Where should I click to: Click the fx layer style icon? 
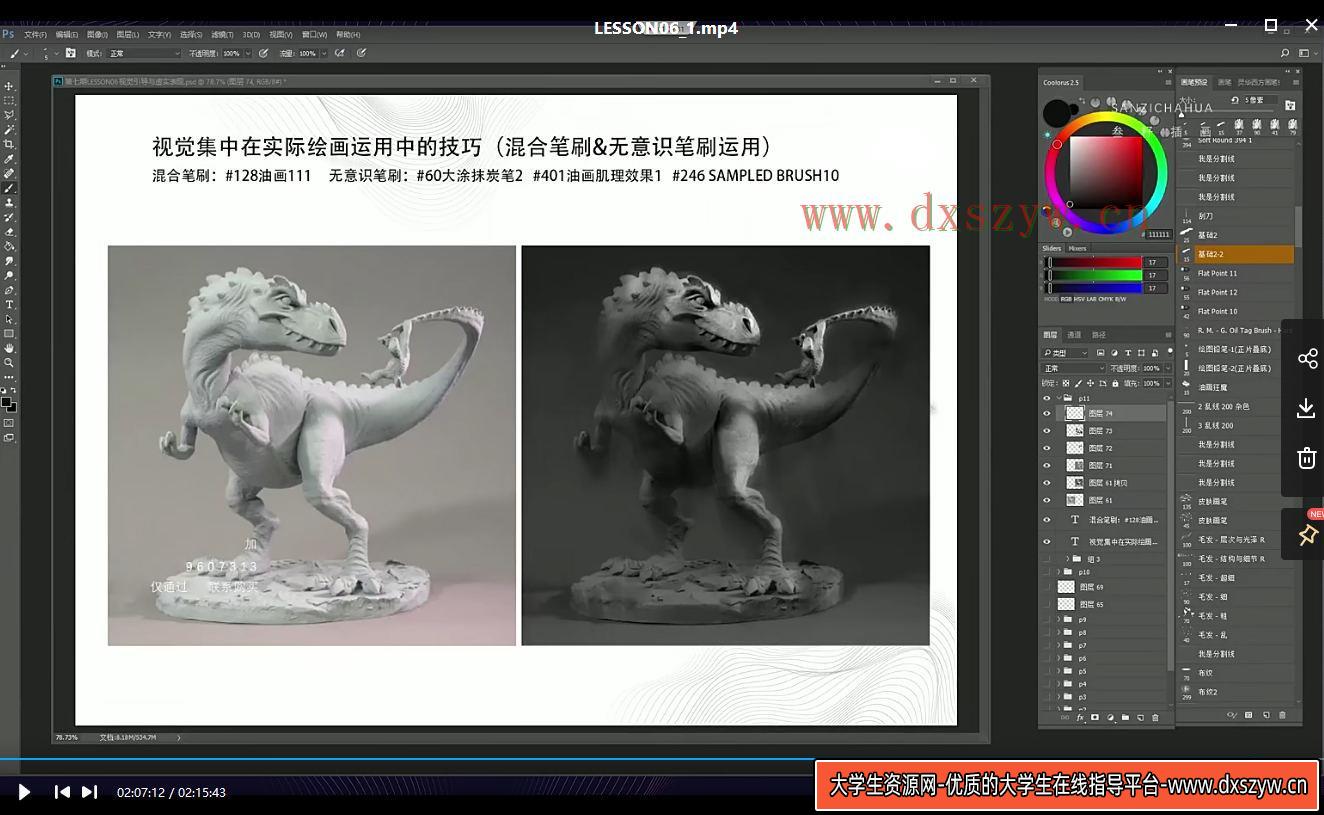1080,717
